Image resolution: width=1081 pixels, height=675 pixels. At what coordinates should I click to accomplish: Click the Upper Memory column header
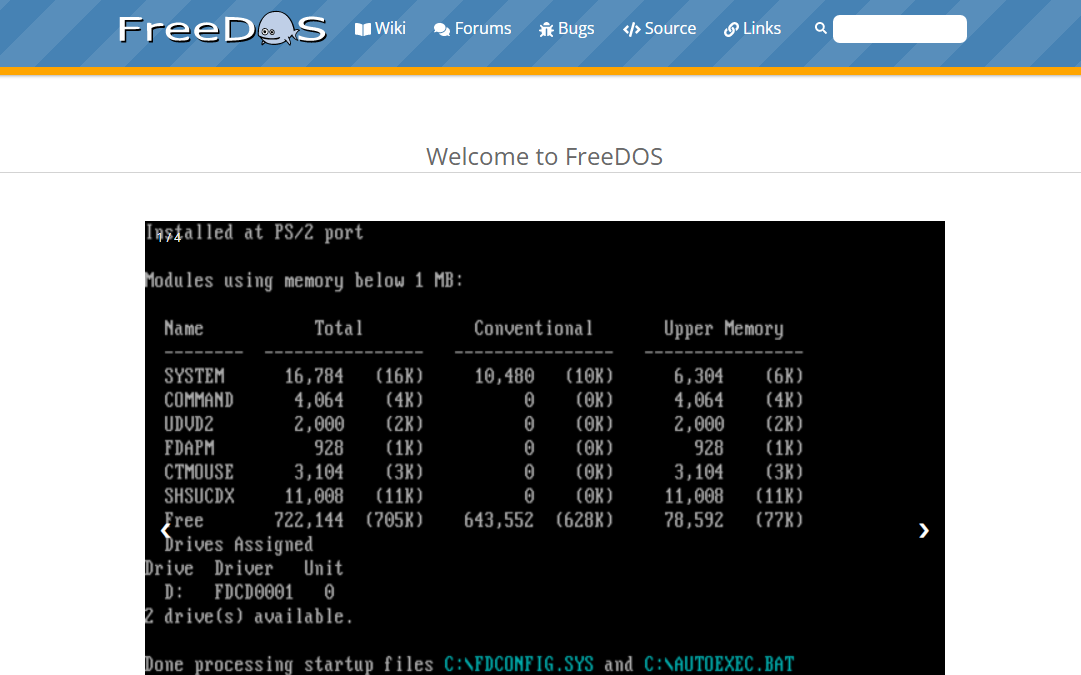tap(724, 329)
